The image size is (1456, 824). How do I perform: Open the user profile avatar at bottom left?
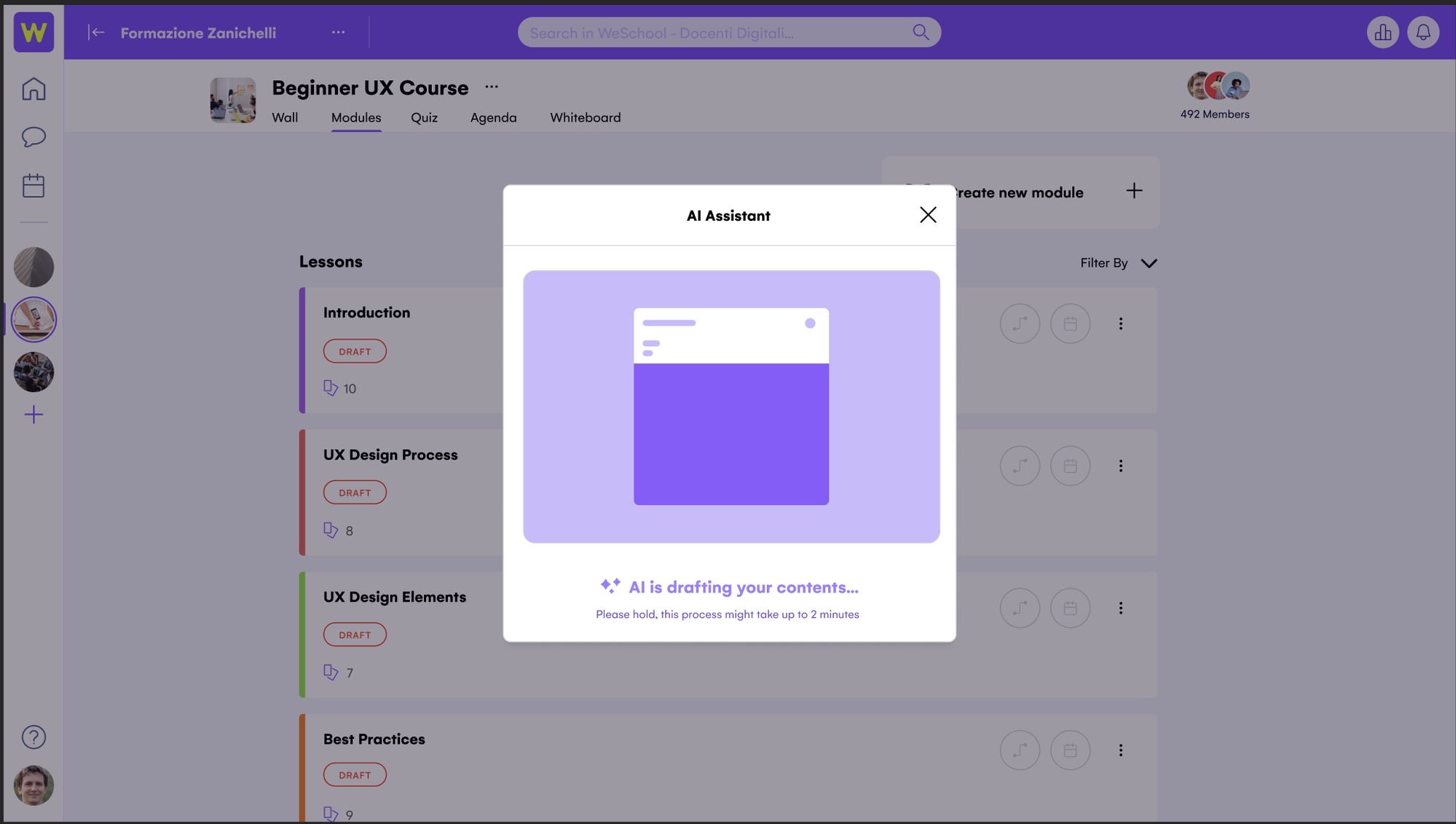coord(34,785)
